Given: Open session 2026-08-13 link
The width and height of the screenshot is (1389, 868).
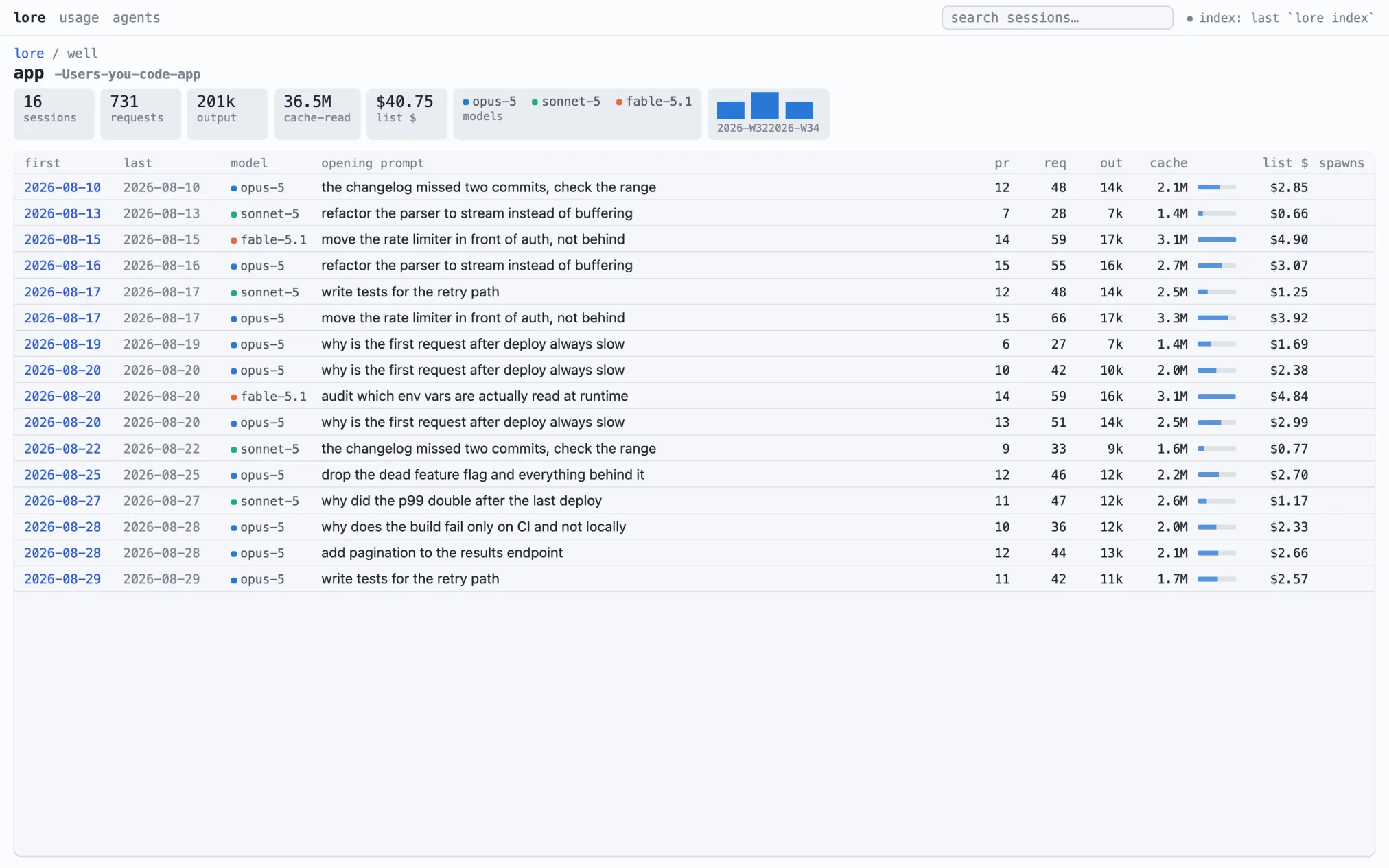Looking at the screenshot, I should [x=62, y=213].
